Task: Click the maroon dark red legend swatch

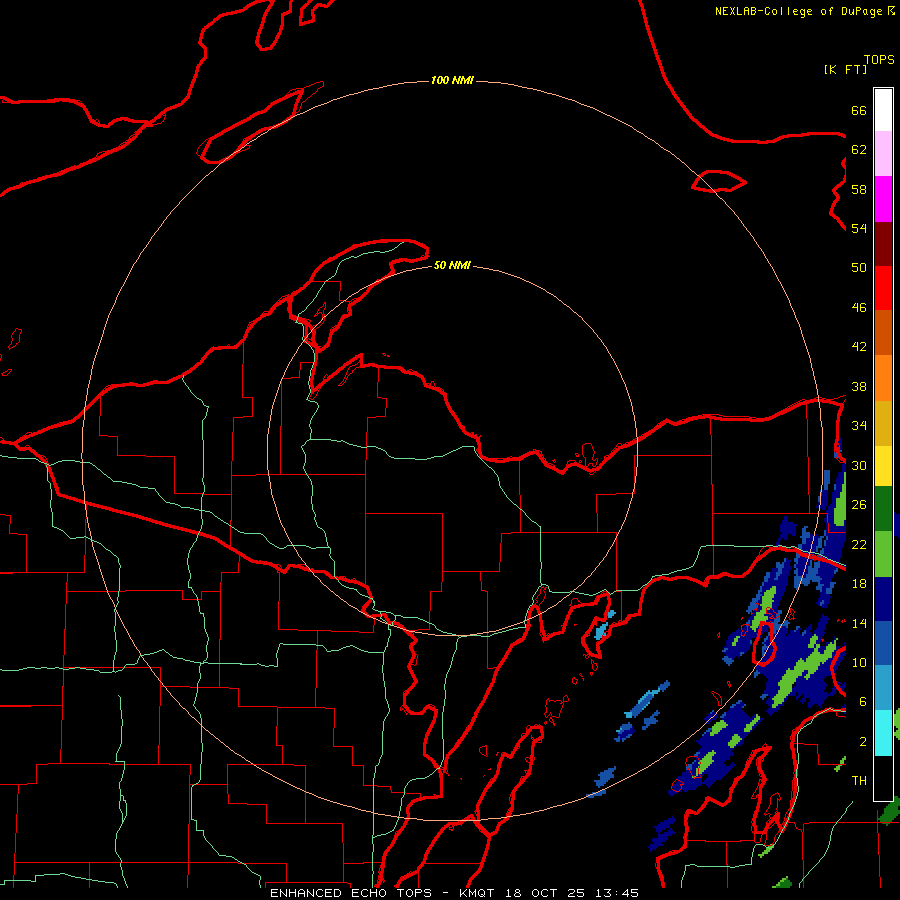Action: pos(883,244)
